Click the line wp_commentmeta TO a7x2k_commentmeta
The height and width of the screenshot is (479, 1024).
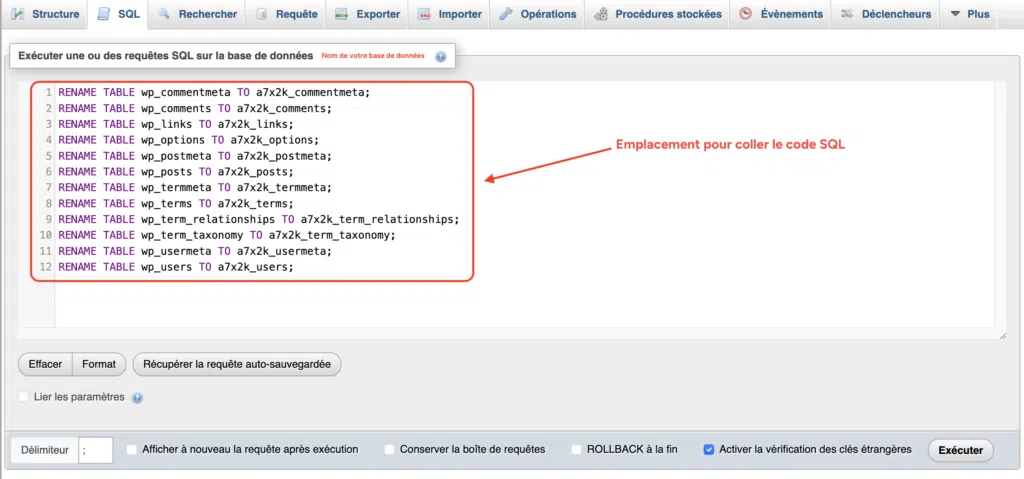pyautogui.click(x=214, y=92)
